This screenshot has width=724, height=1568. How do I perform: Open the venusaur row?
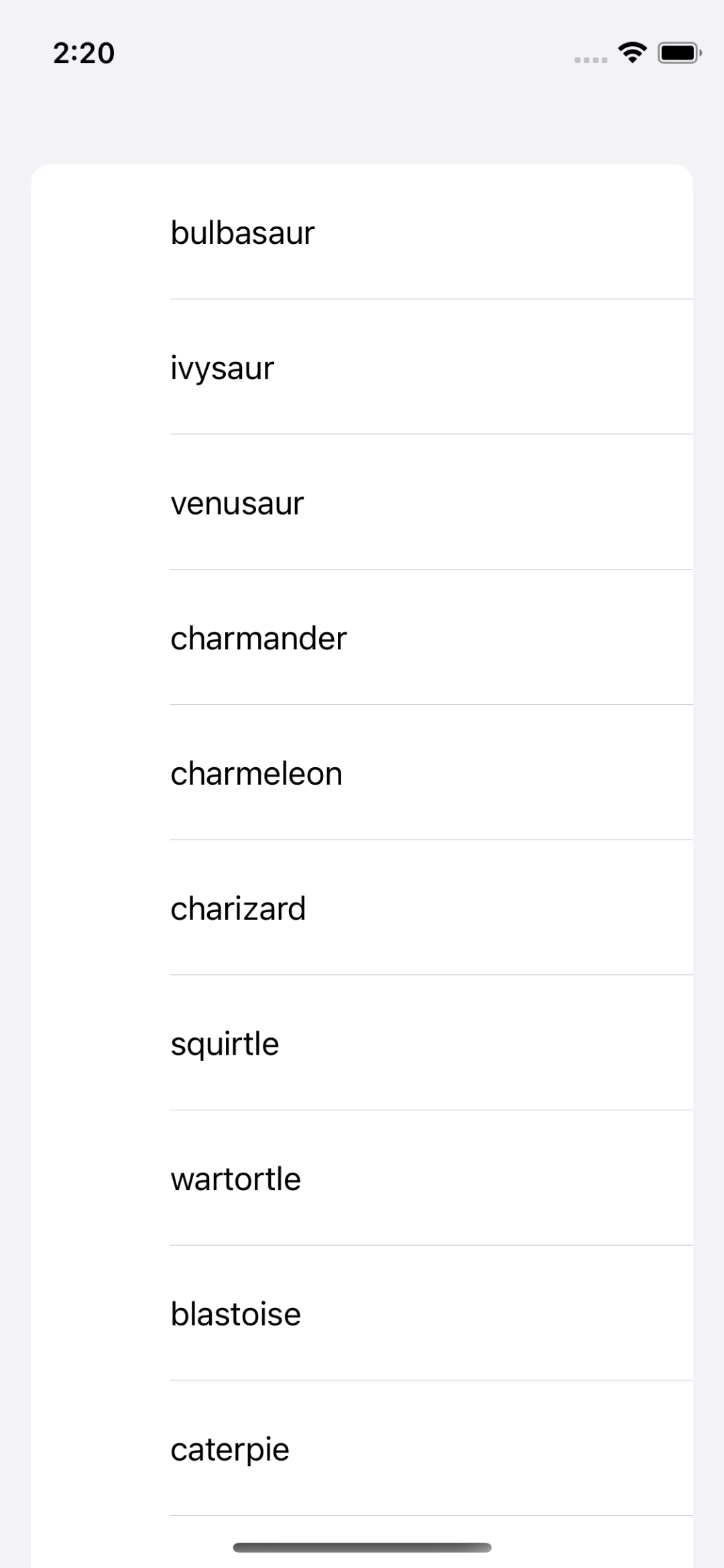(237, 503)
